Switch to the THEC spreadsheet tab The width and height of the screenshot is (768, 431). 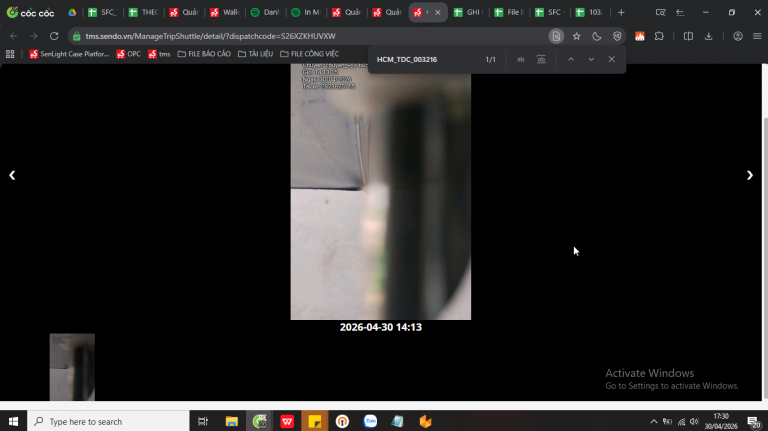143,13
